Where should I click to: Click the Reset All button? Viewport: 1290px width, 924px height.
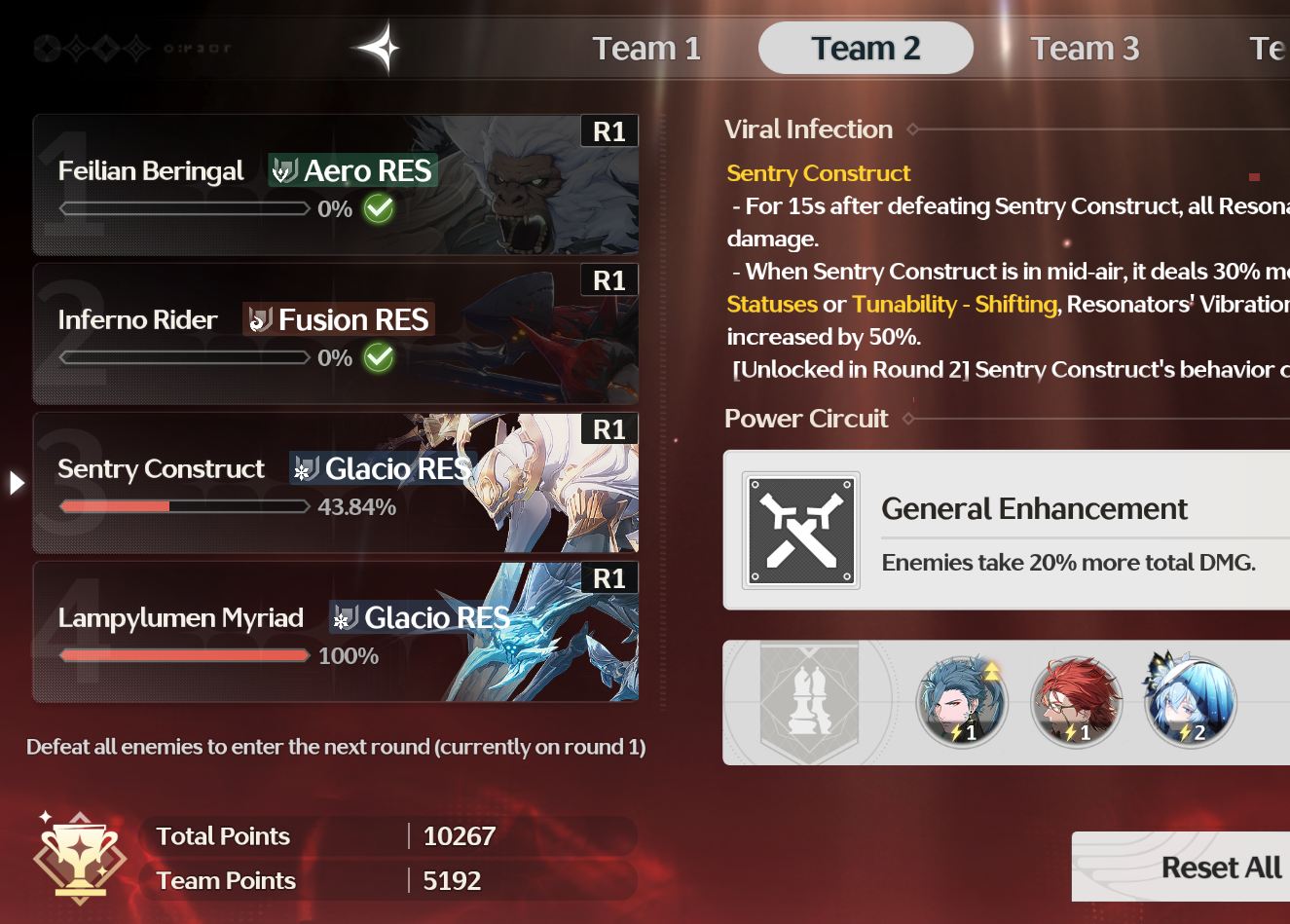coord(1221,867)
